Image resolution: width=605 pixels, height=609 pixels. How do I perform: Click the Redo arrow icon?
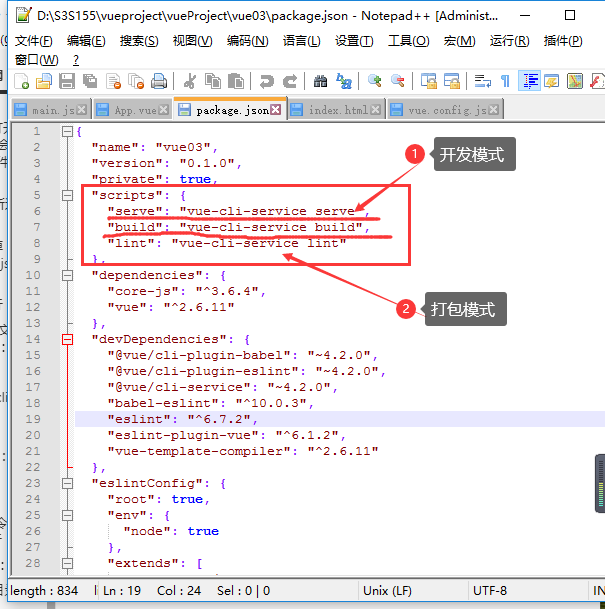[x=290, y=81]
